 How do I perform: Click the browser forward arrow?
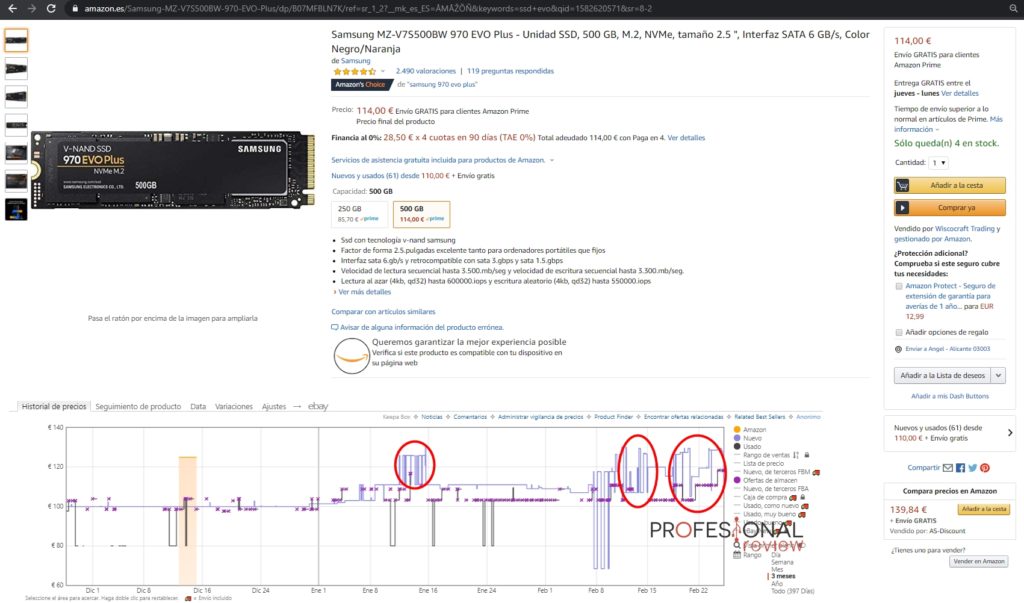pyautogui.click(x=31, y=8)
